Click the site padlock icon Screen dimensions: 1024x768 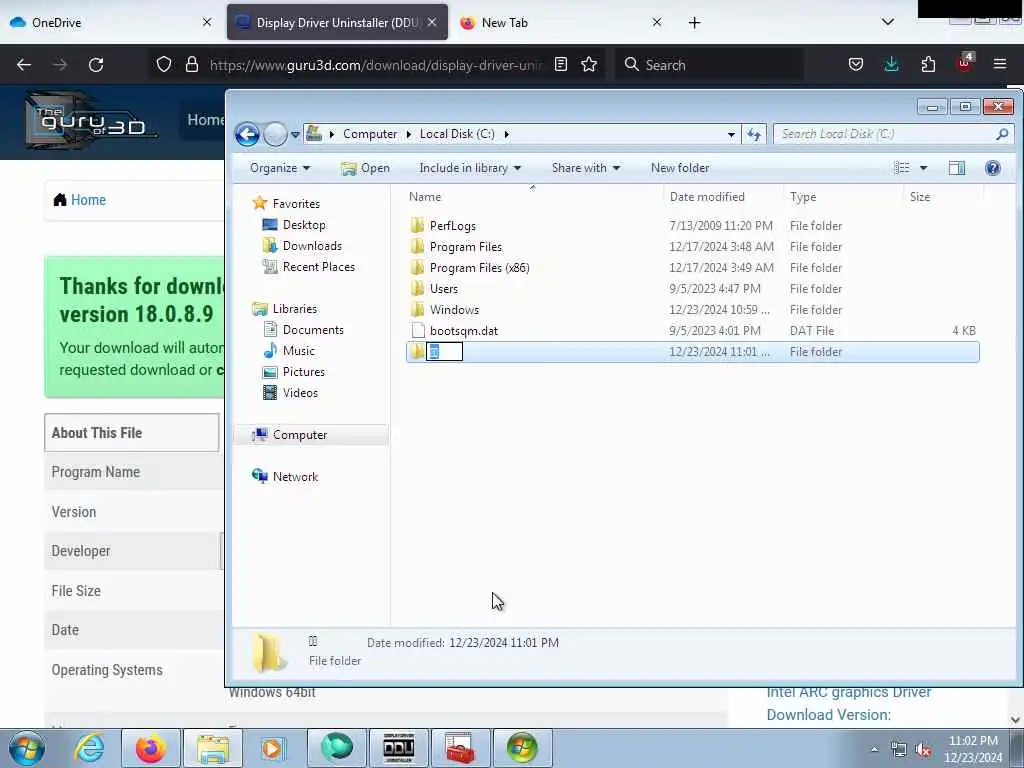pyautogui.click(x=191, y=64)
